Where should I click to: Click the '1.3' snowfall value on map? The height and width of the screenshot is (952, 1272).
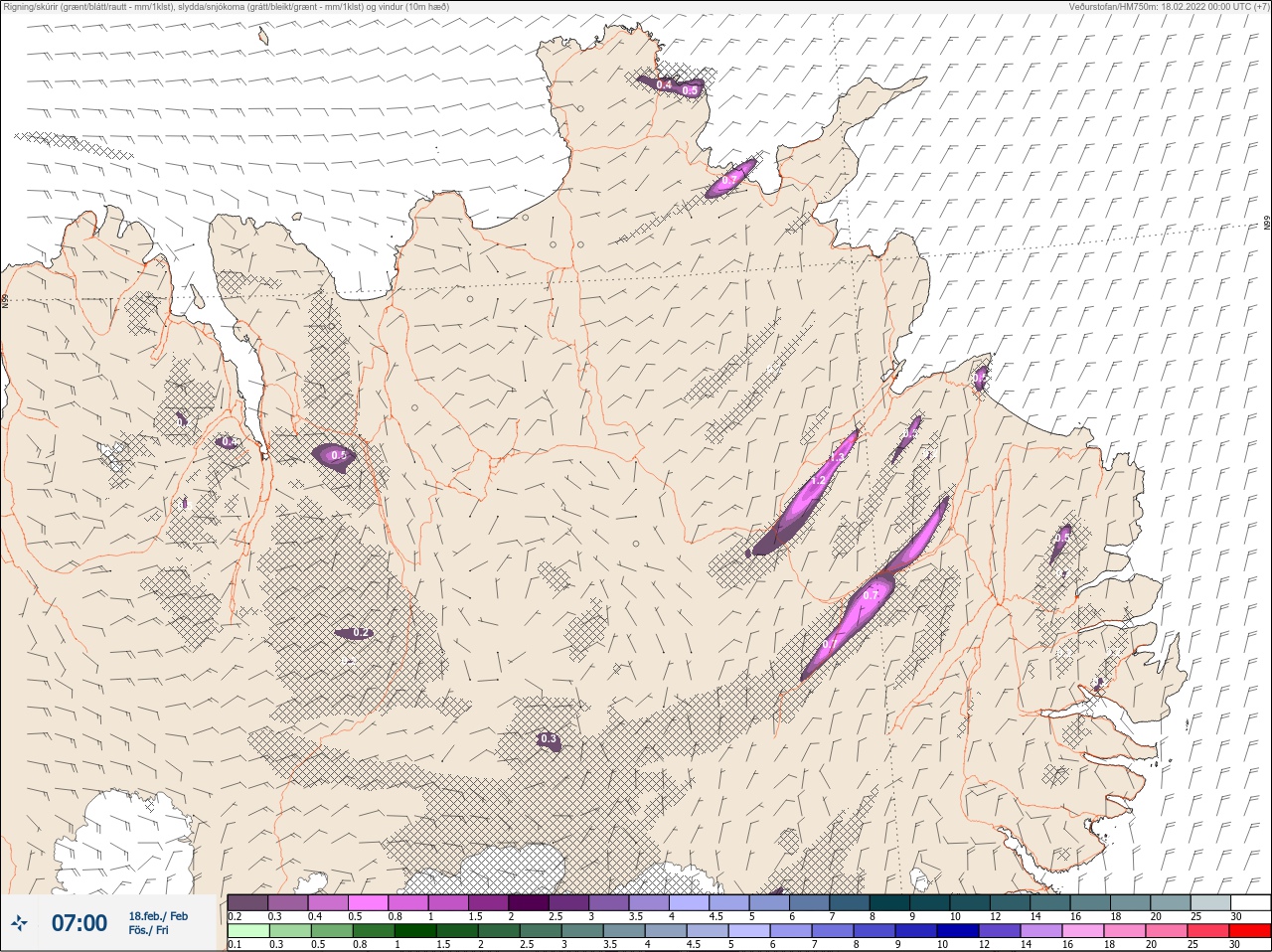coord(838,457)
